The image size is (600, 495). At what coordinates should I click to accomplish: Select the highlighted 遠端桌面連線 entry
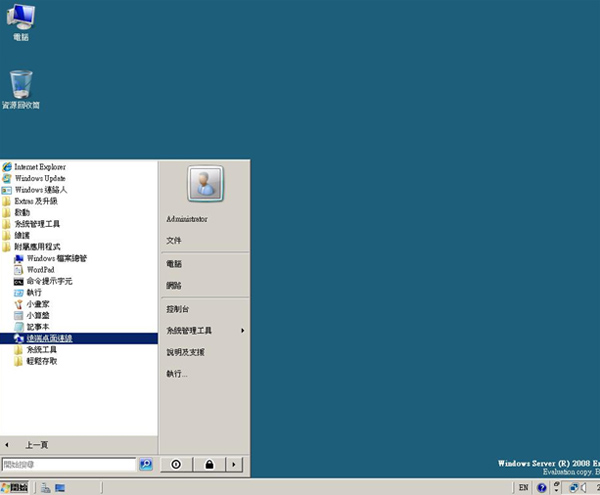click(x=49, y=339)
